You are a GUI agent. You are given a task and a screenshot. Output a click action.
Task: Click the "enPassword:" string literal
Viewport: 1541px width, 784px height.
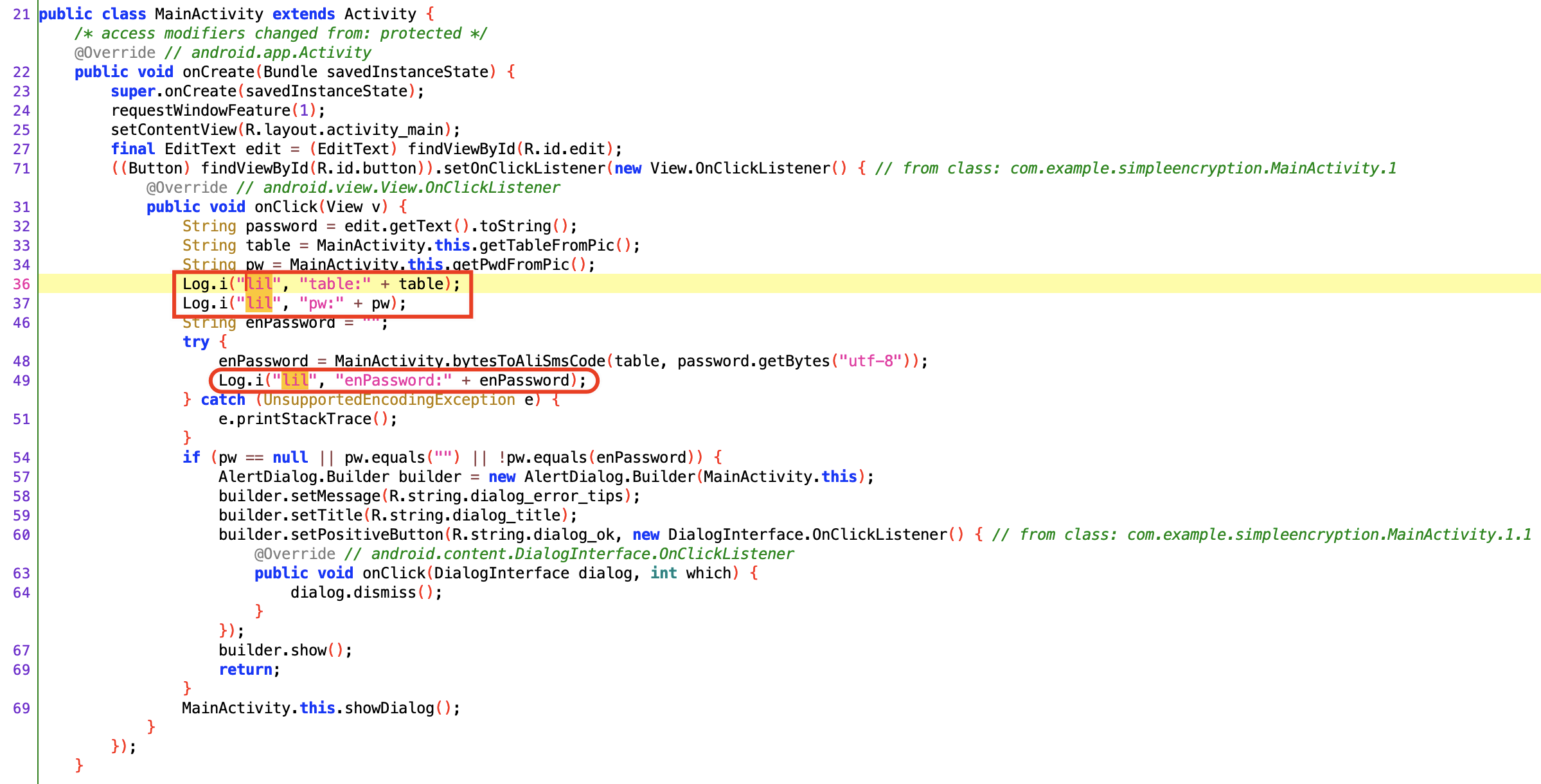393,380
